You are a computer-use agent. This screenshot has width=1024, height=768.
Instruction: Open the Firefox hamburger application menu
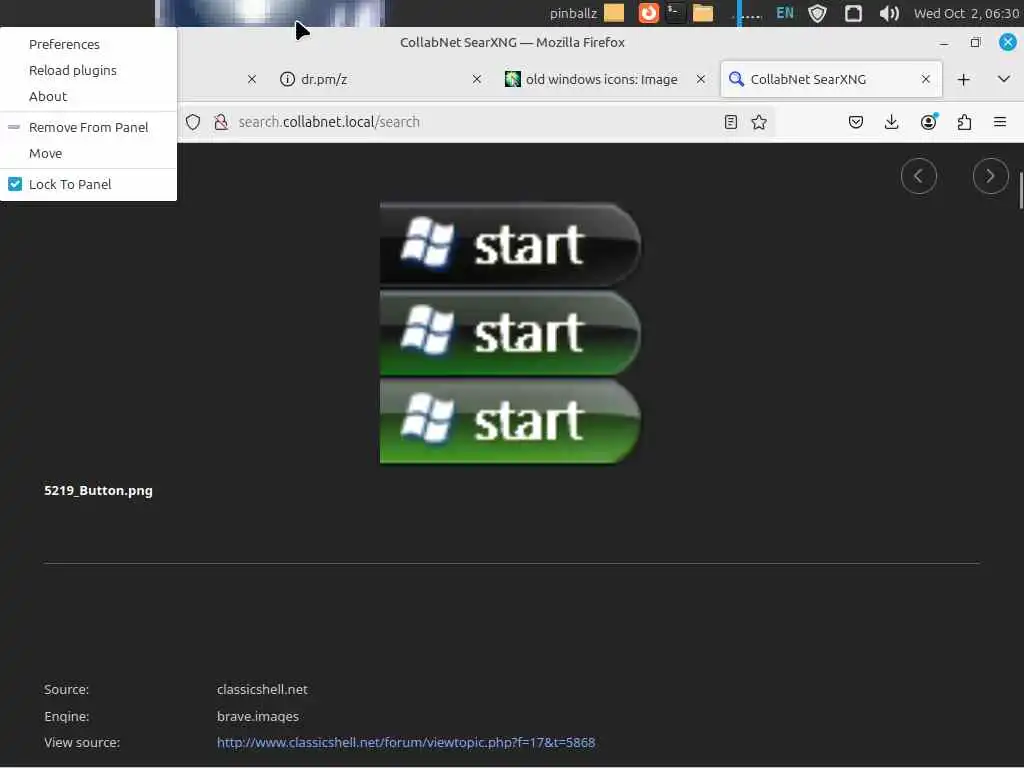(1000, 122)
